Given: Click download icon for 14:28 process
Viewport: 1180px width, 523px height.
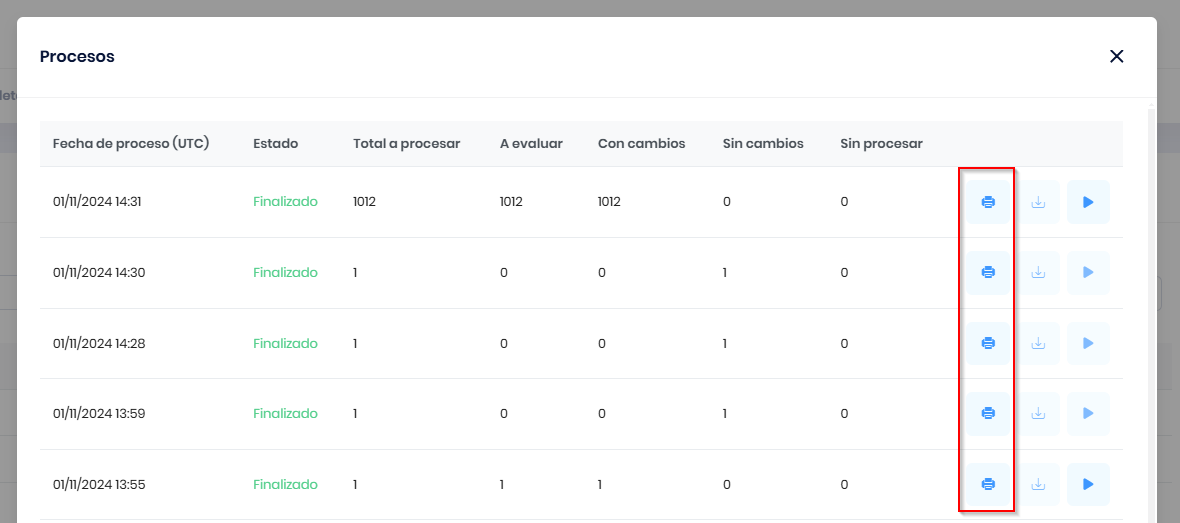Looking at the screenshot, I should [1039, 343].
